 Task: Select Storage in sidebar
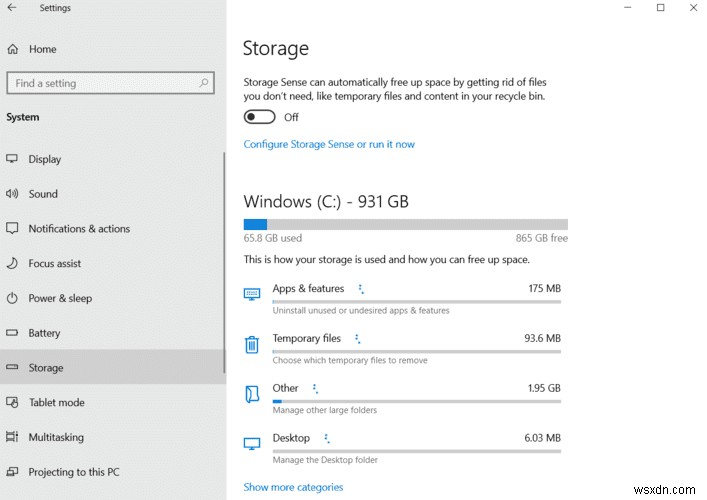[x=112, y=367]
